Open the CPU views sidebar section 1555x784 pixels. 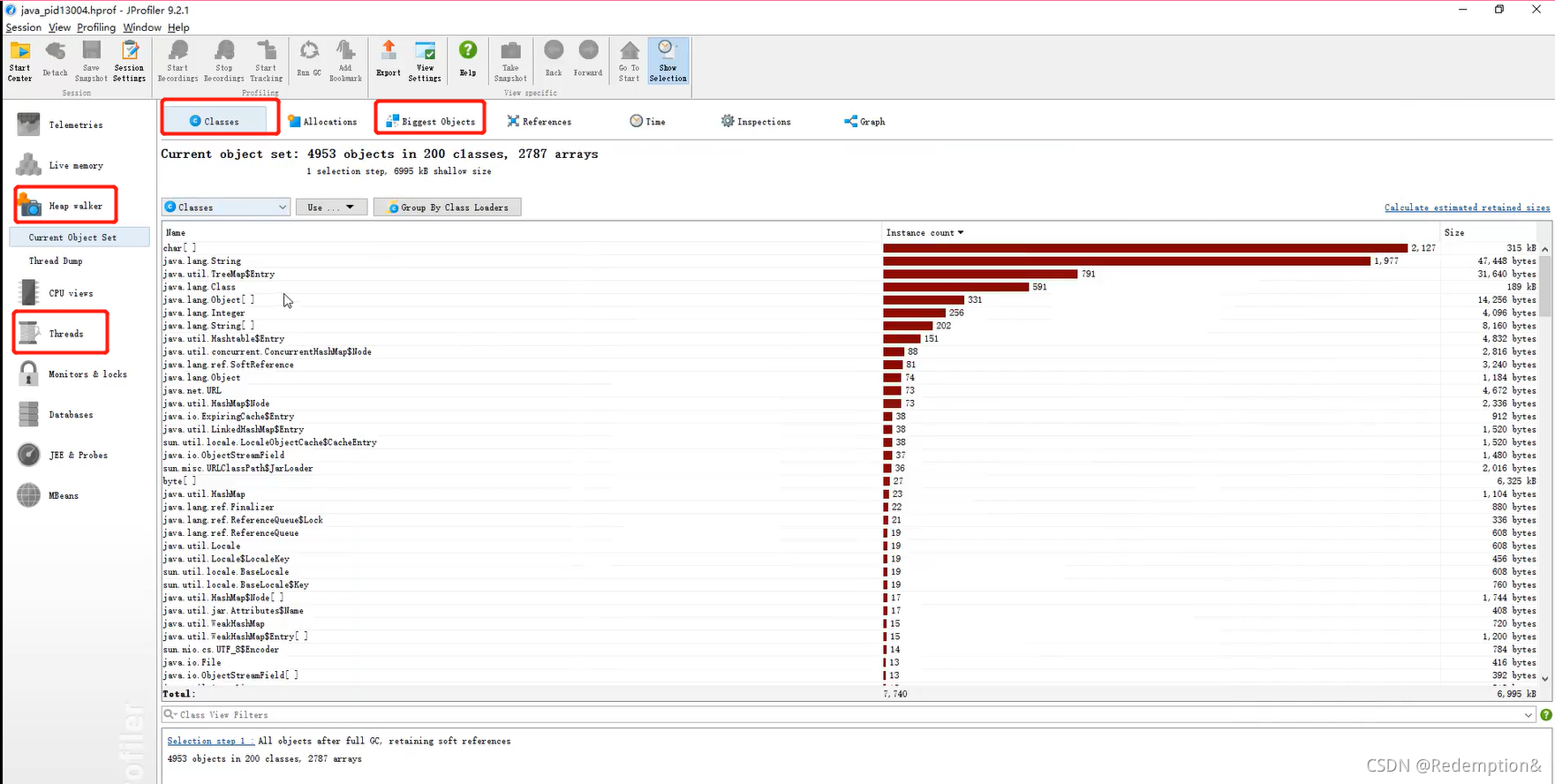pos(56,293)
